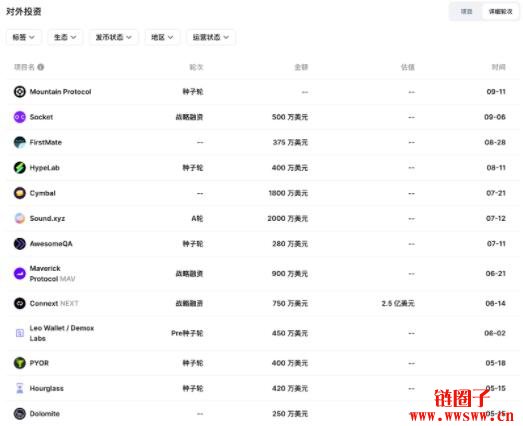Screen dimensions: 523x426
Task: Click the Maverick Protocol logo icon
Action: pos(20,274)
